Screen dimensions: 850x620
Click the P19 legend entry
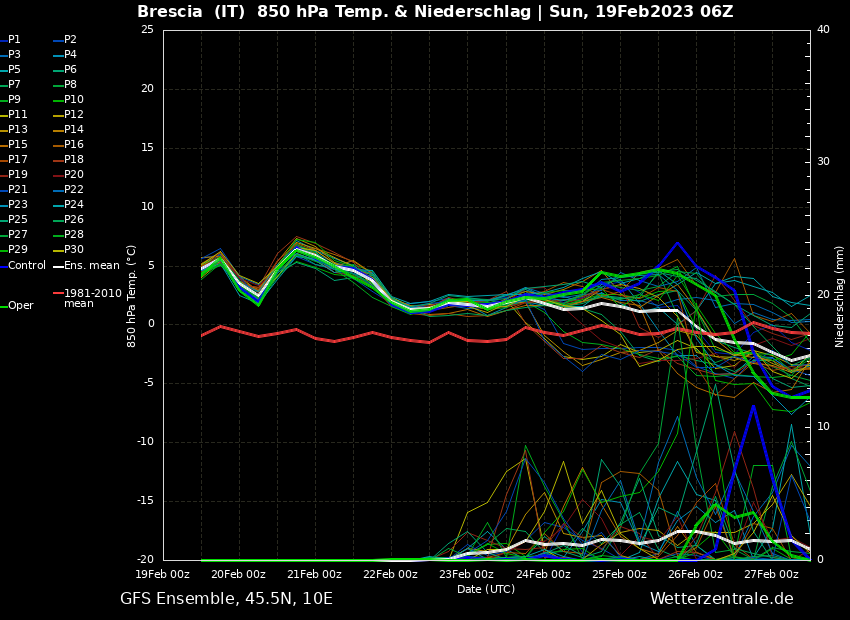coord(17,175)
